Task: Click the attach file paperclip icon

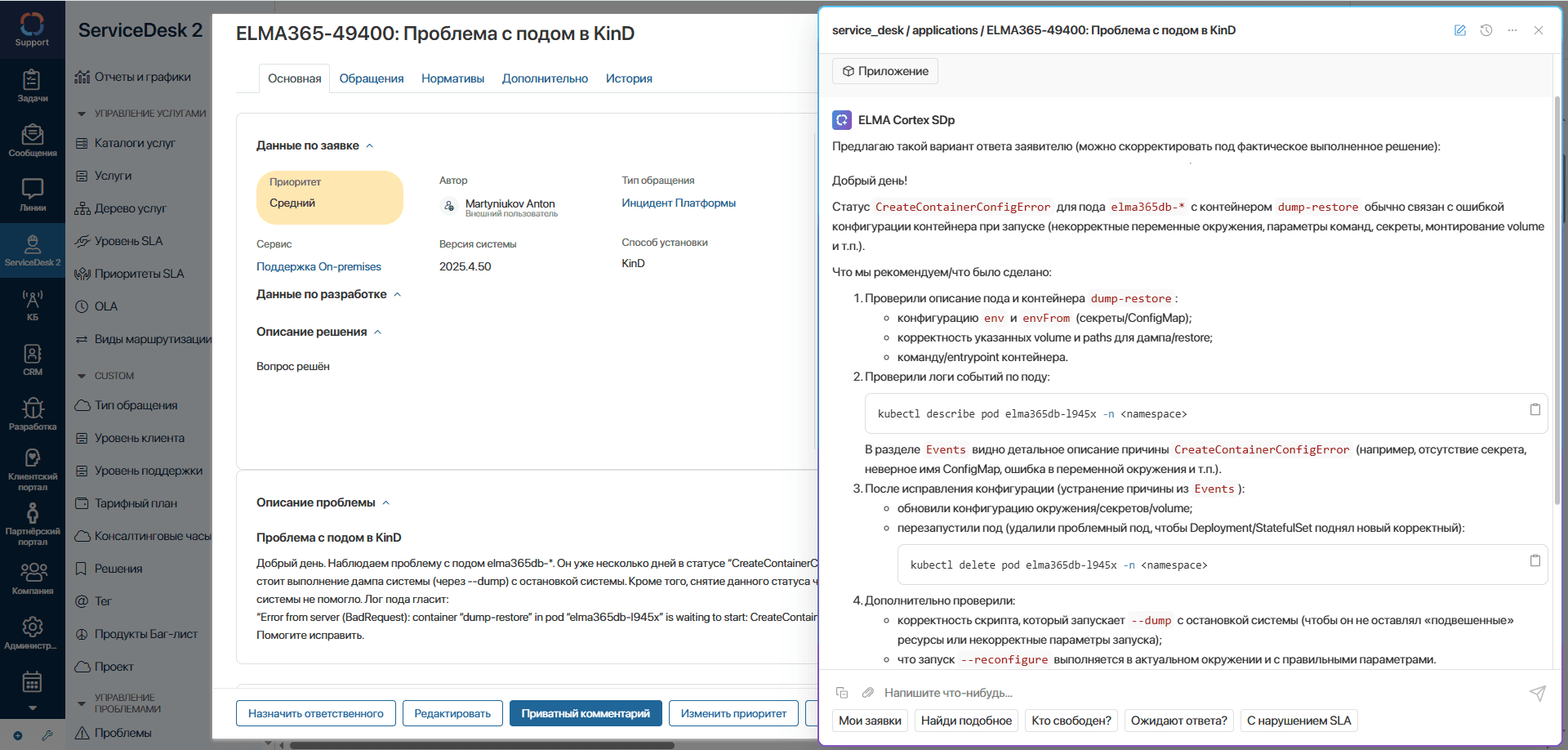Action: pyautogui.click(x=868, y=693)
